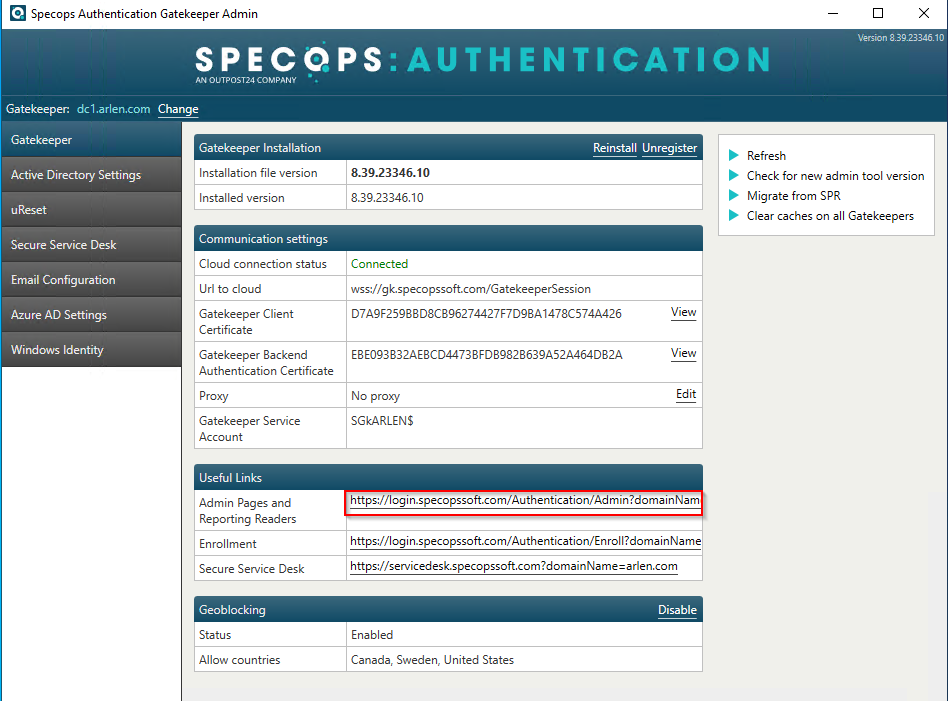Click arrow icon beside Clear caches on all Gatekeepers

coord(733,215)
